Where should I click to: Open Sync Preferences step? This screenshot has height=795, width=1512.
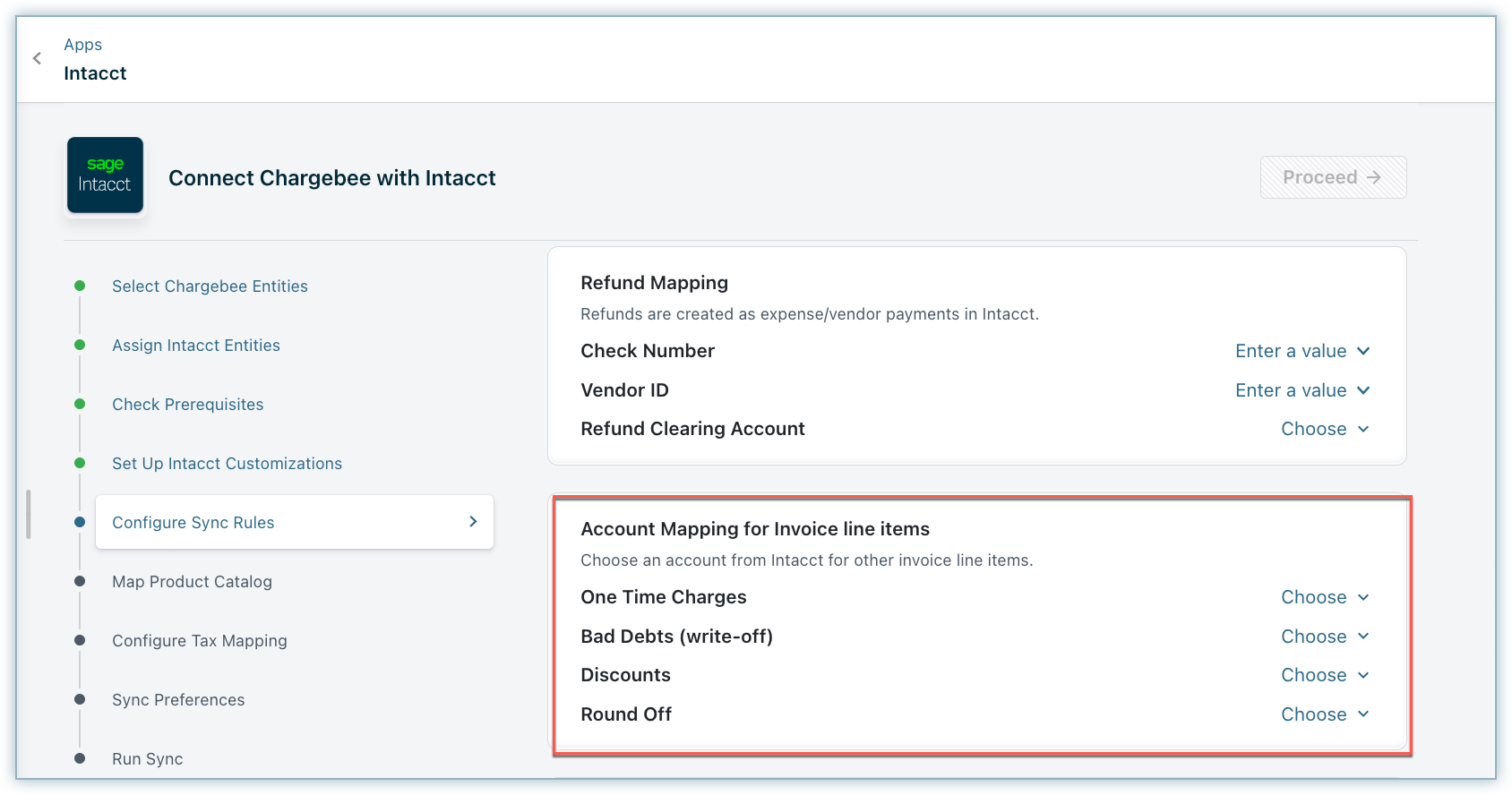point(178,700)
